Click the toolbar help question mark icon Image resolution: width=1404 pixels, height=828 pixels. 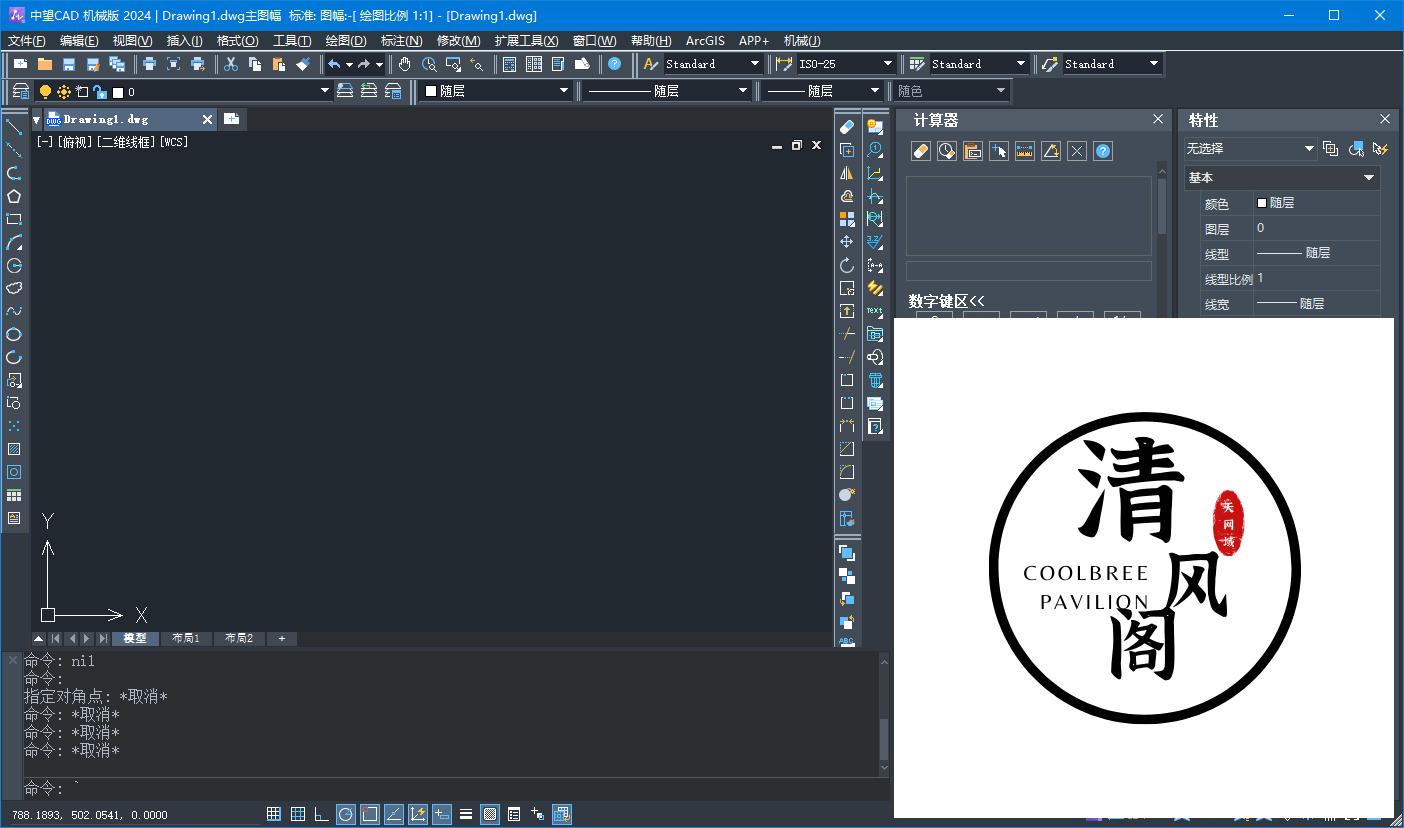(x=614, y=64)
